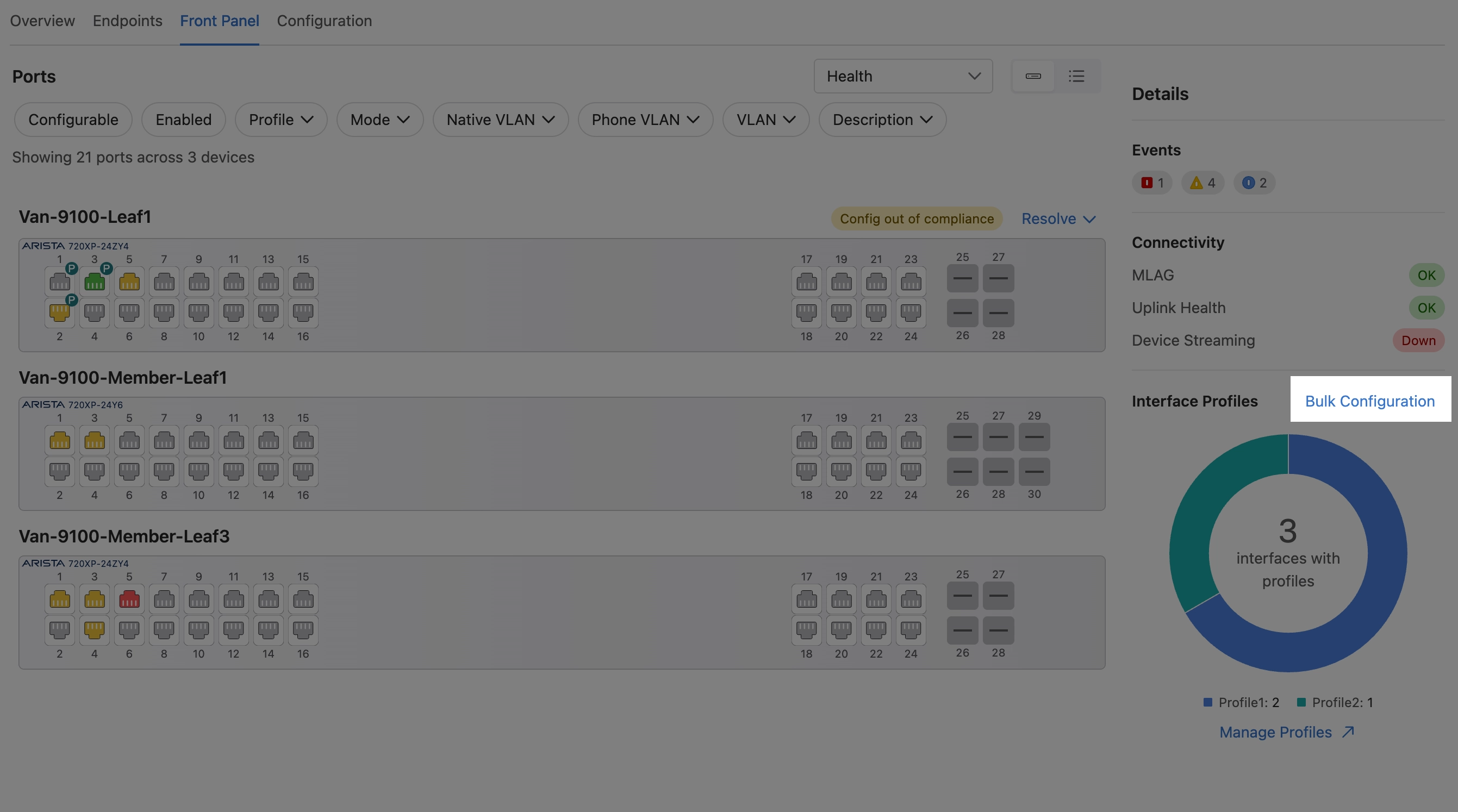Open the Health view dropdown

tap(904, 76)
